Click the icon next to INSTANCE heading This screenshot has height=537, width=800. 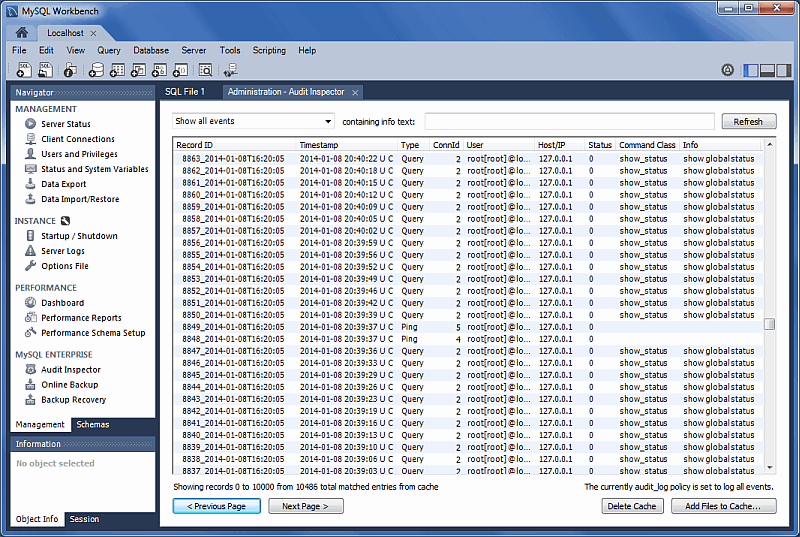(65, 221)
